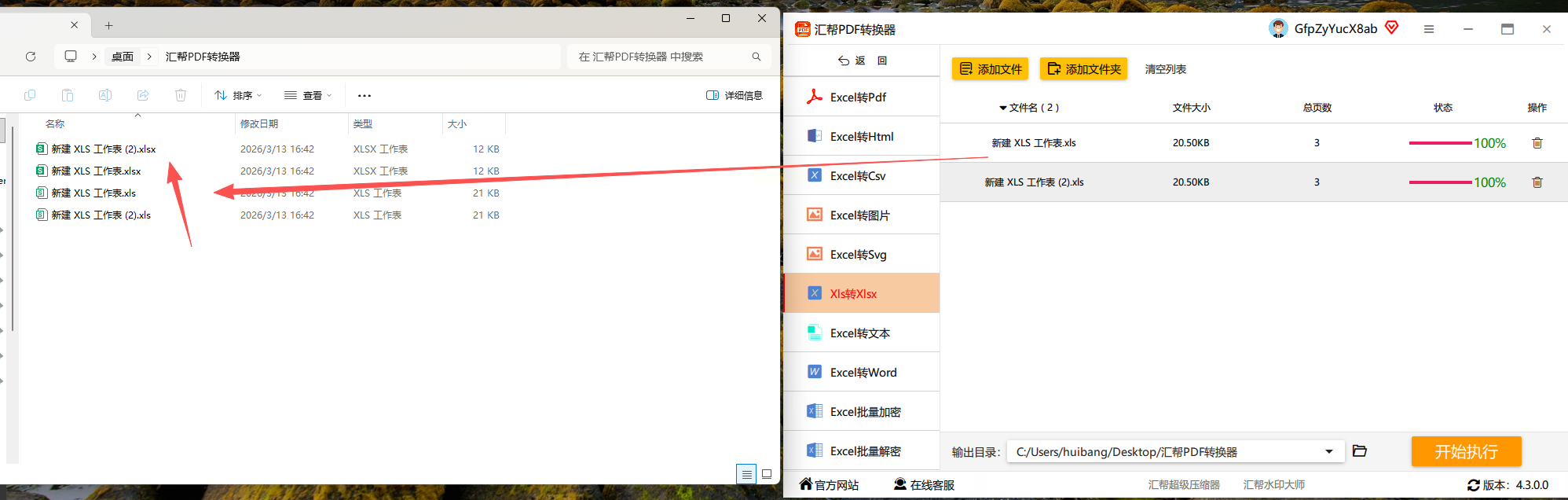Click the 添加文件 button
Image resolution: width=1568 pixels, height=500 pixels.
[x=990, y=69]
